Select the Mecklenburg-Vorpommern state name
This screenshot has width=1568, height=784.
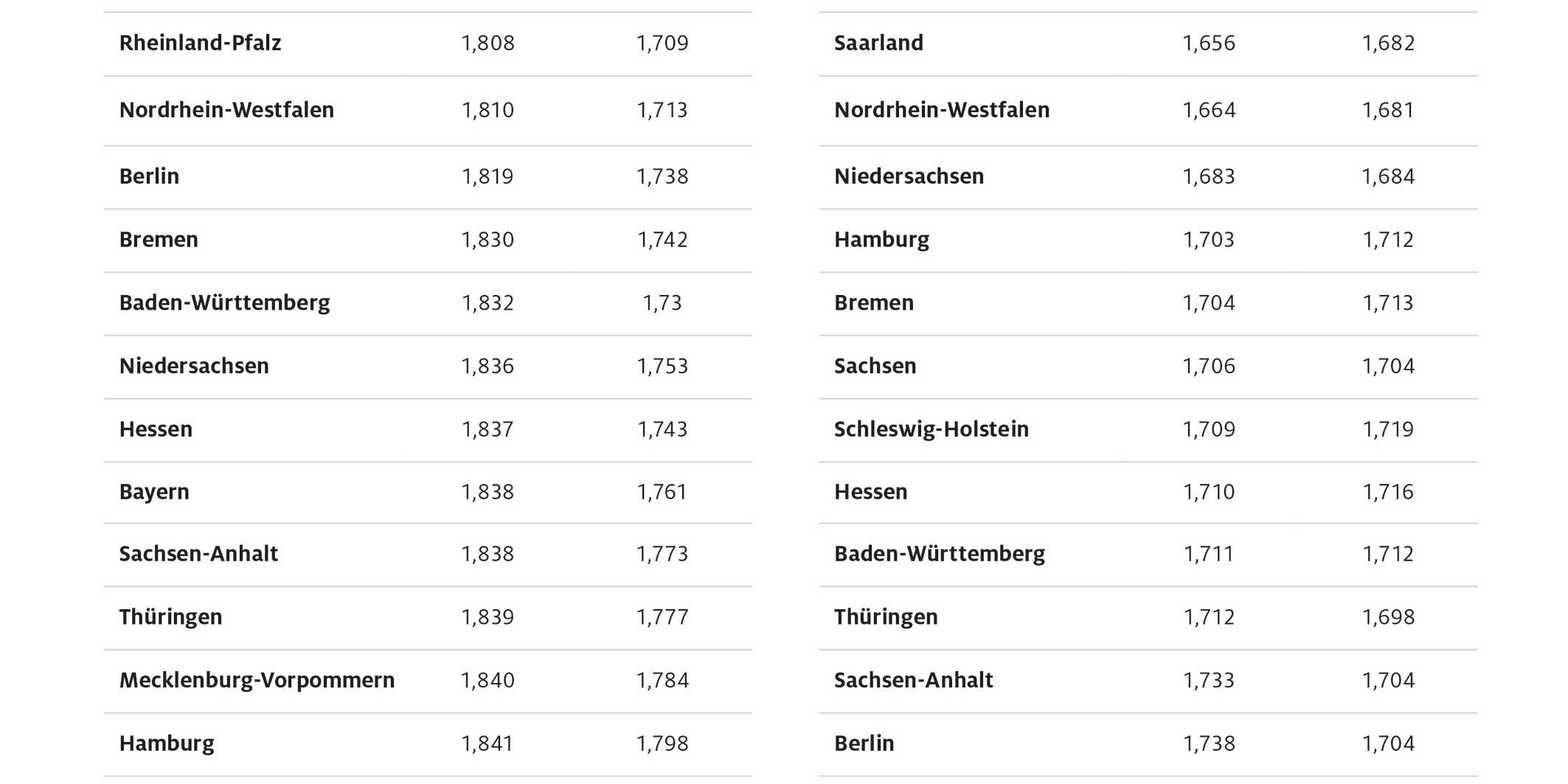click(x=257, y=680)
